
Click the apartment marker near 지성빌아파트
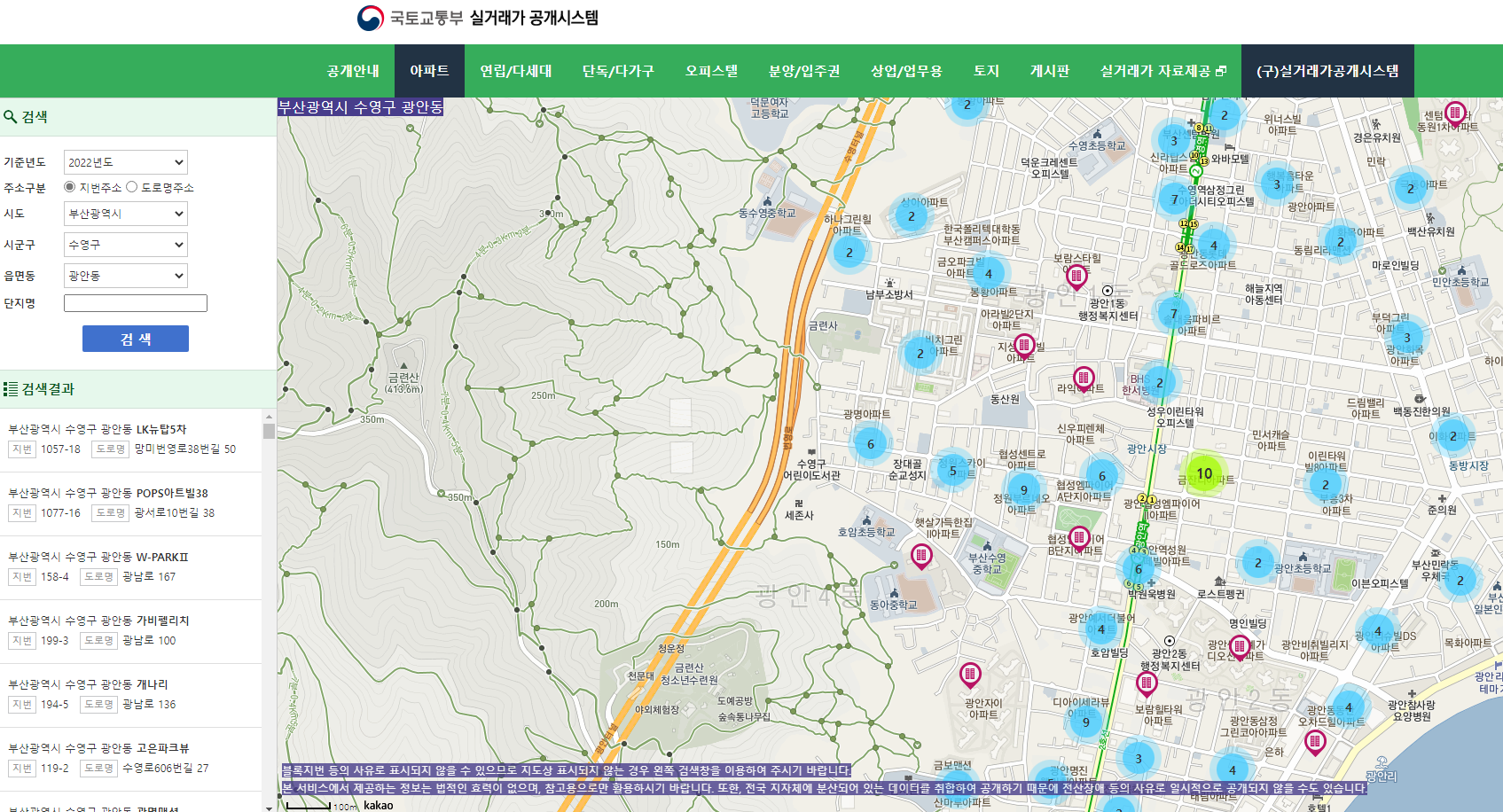1024,345
